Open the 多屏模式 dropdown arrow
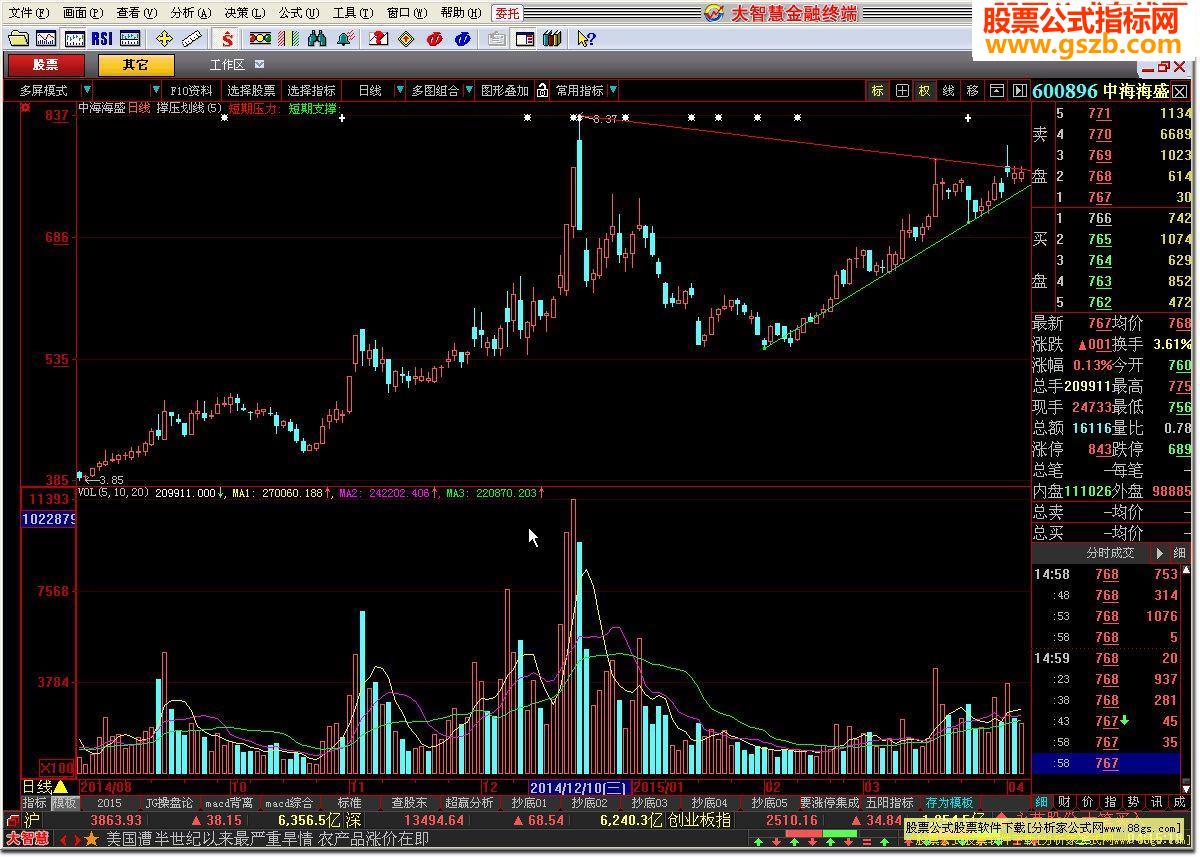The image size is (1200, 857). coord(88,90)
